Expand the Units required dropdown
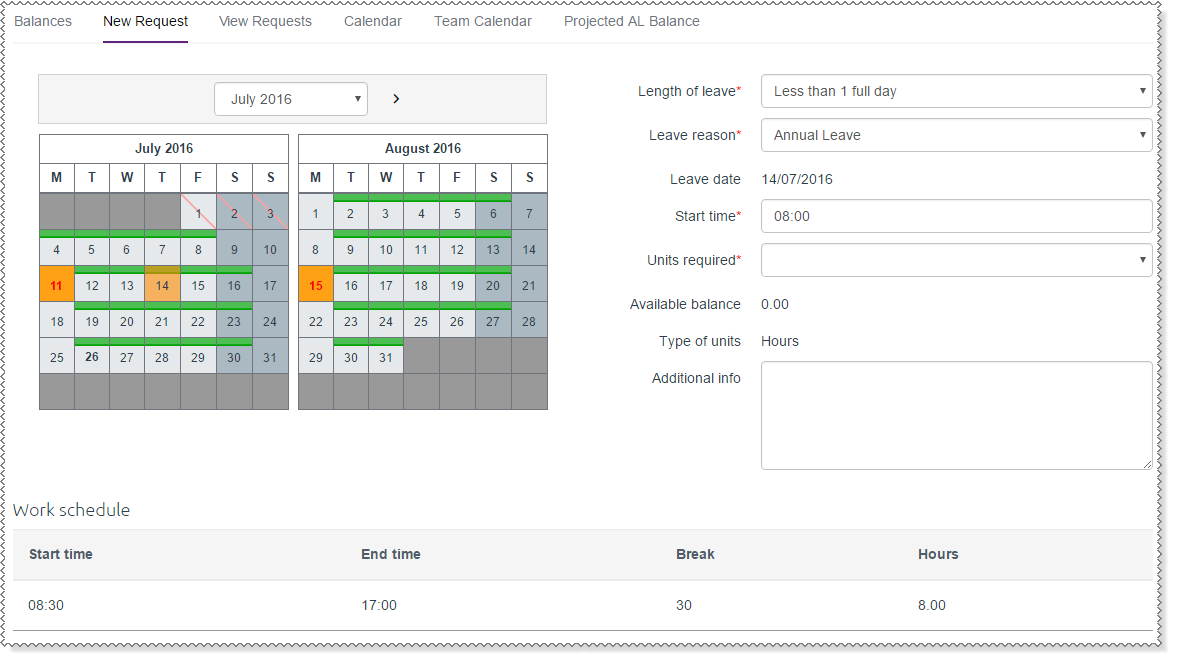This screenshot has height=663, width=1178. (x=956, y=260)
